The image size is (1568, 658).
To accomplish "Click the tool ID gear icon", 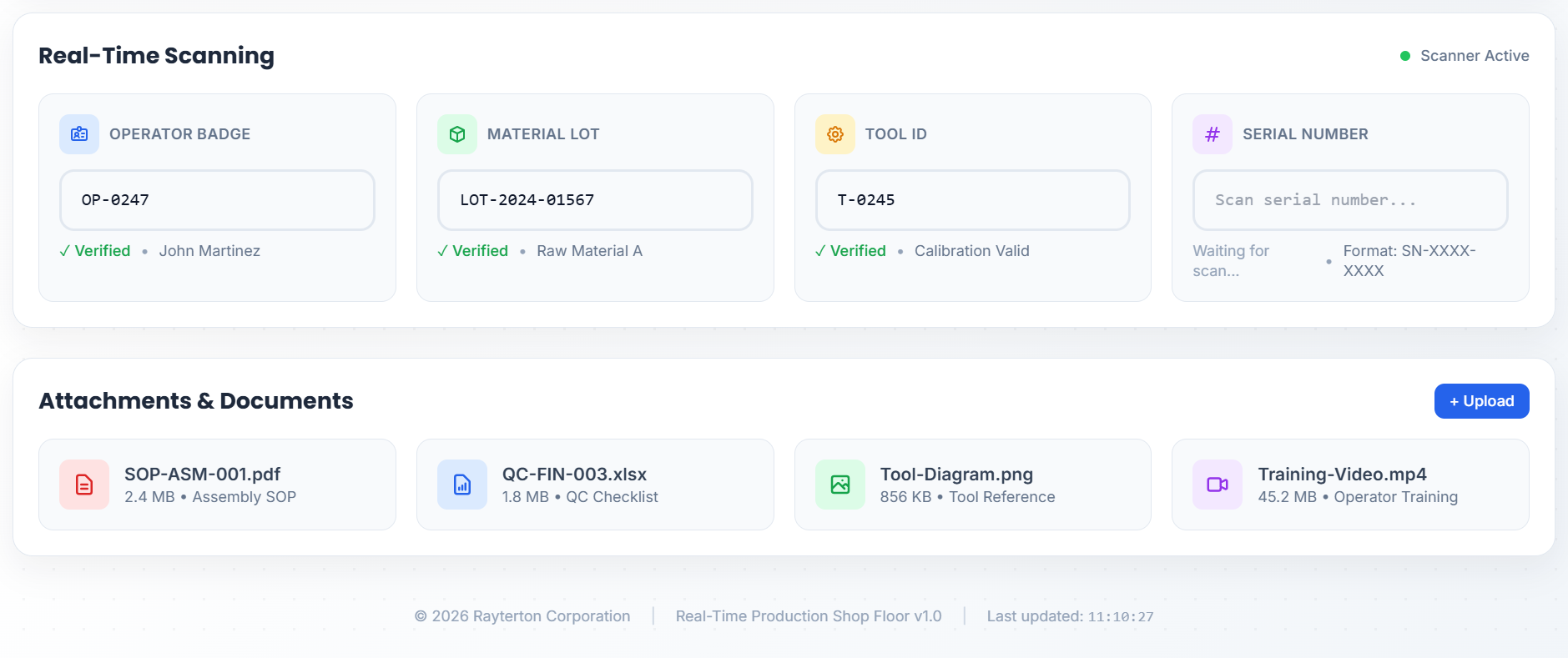I will point(835,134).
